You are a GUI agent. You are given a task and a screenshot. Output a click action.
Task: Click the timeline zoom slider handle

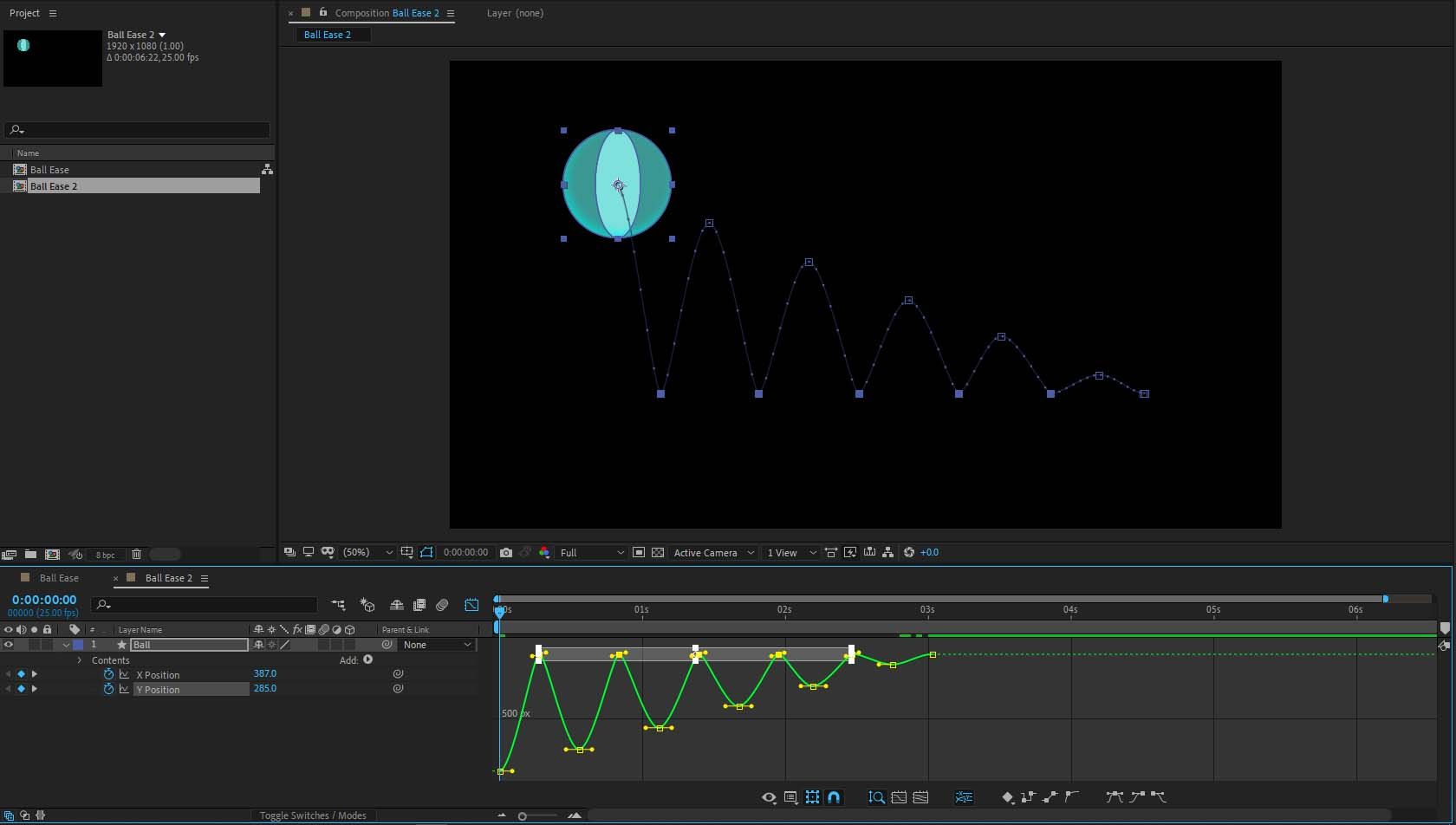[x=522, y=815]
